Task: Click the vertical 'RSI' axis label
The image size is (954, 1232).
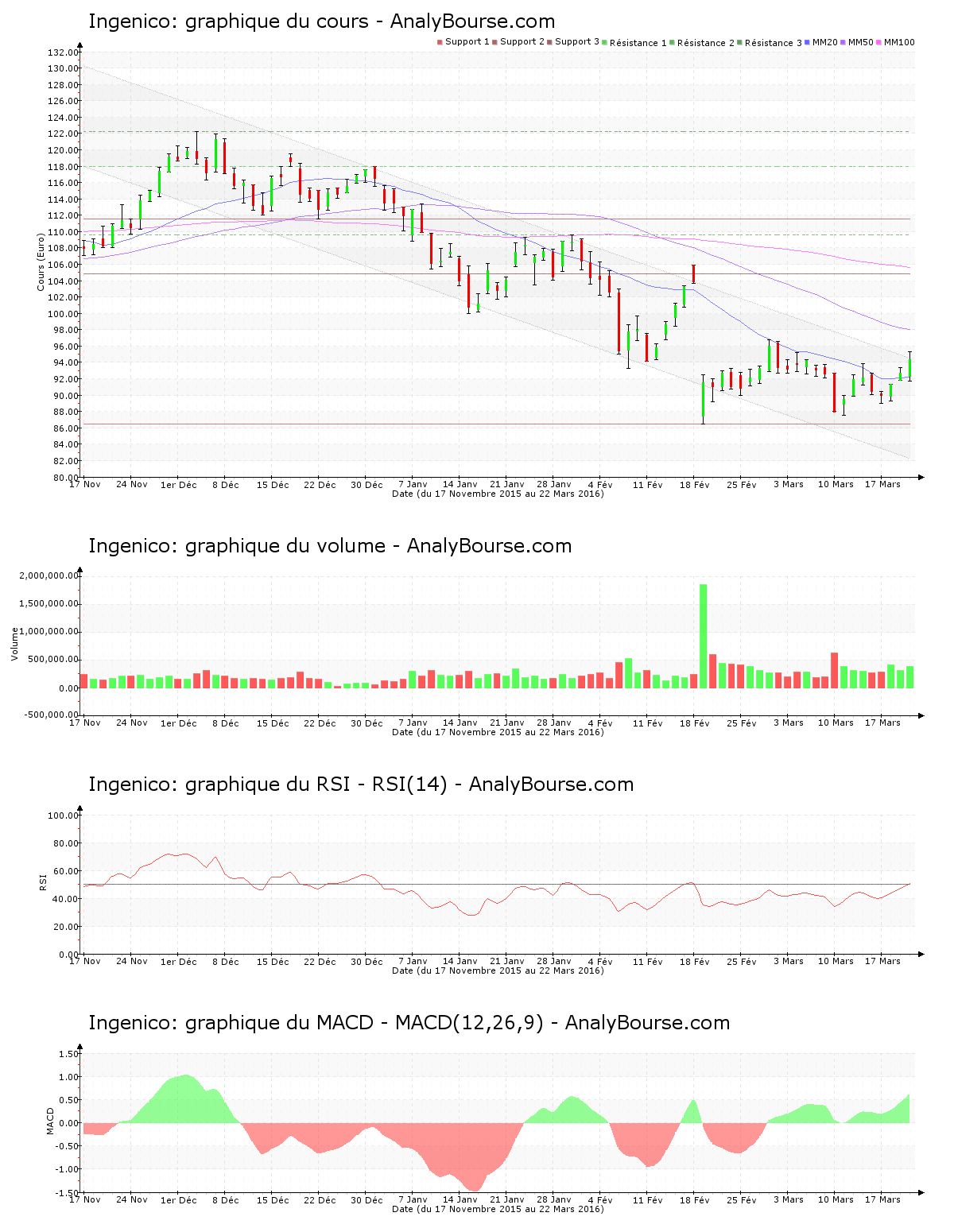Action: (43, 881)
